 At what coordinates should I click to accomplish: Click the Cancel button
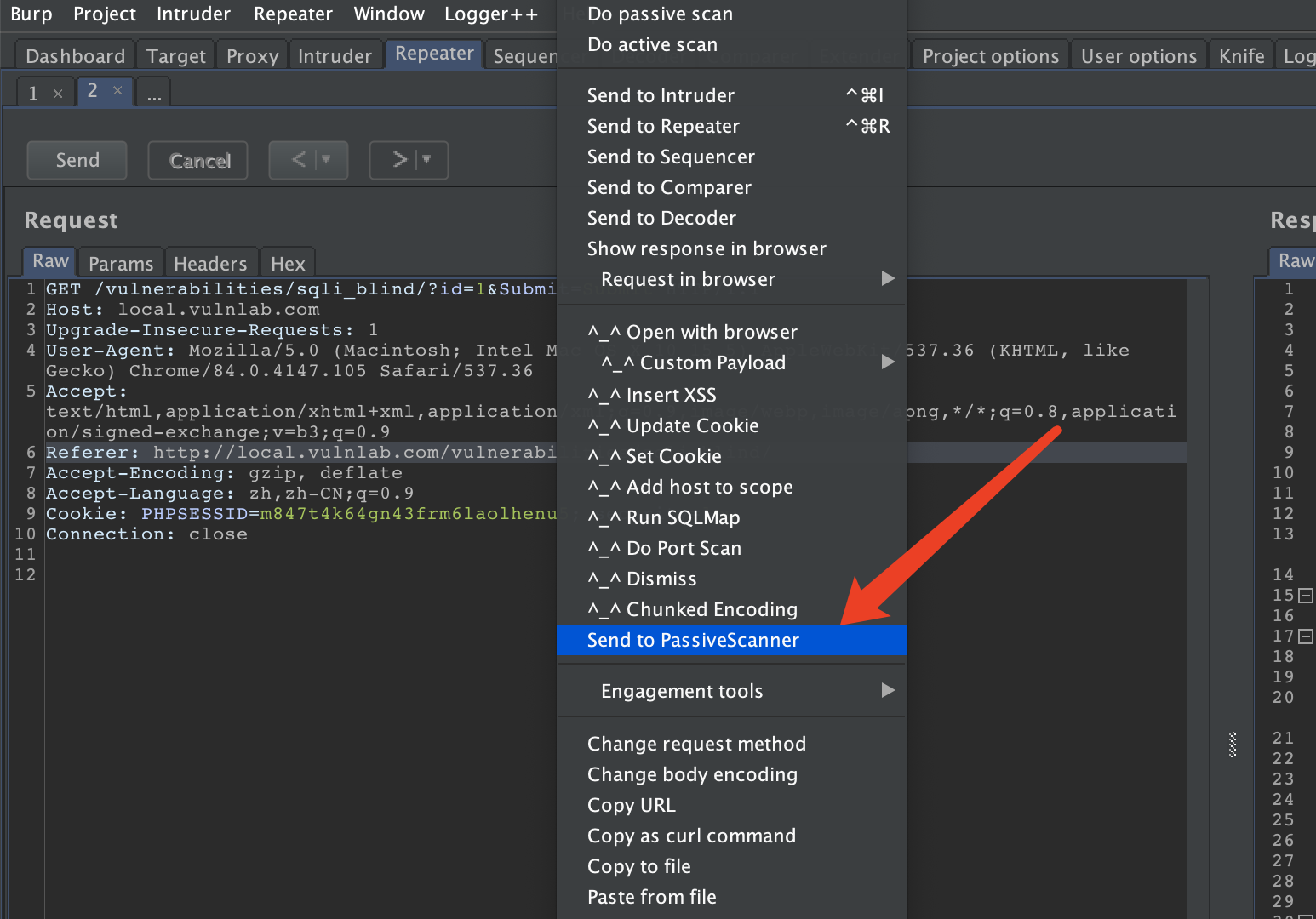coord(199,160)
